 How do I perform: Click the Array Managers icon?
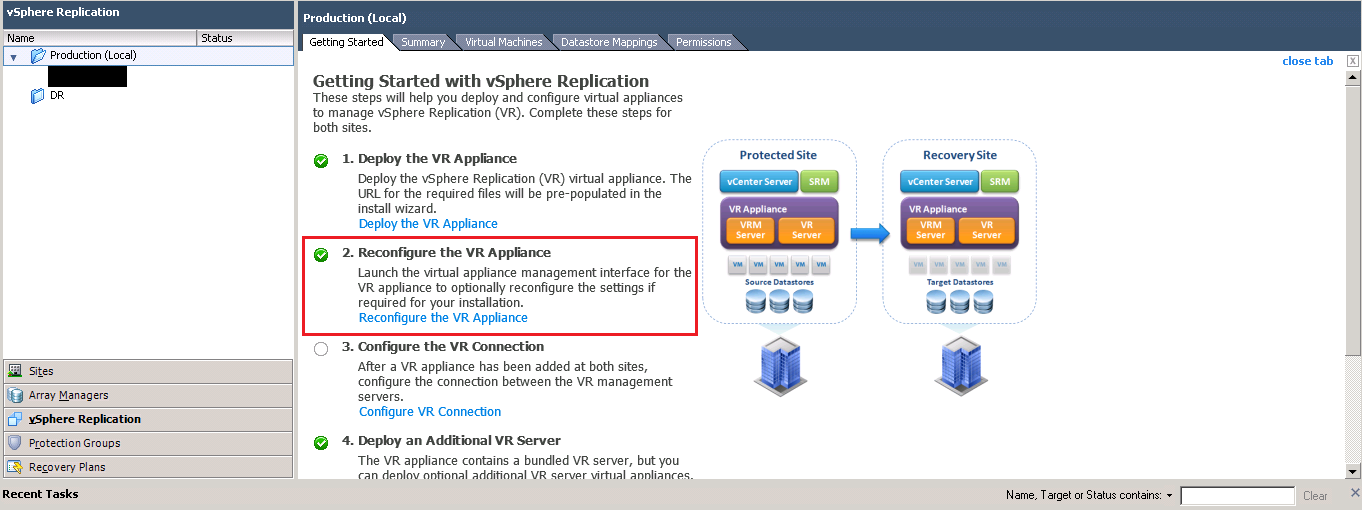(15, 395)
